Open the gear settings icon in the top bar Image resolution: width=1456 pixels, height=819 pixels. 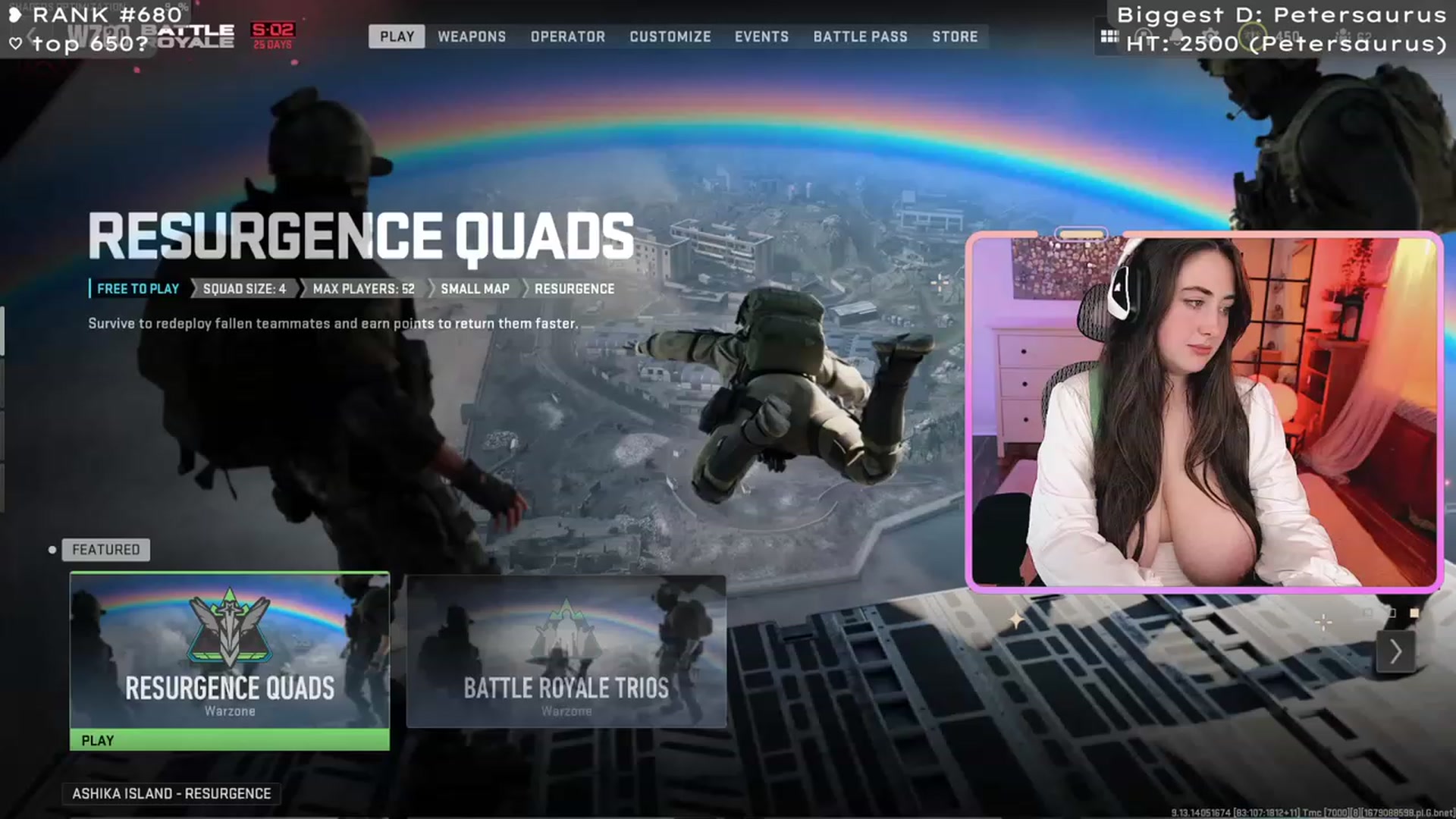[1210, 36]
